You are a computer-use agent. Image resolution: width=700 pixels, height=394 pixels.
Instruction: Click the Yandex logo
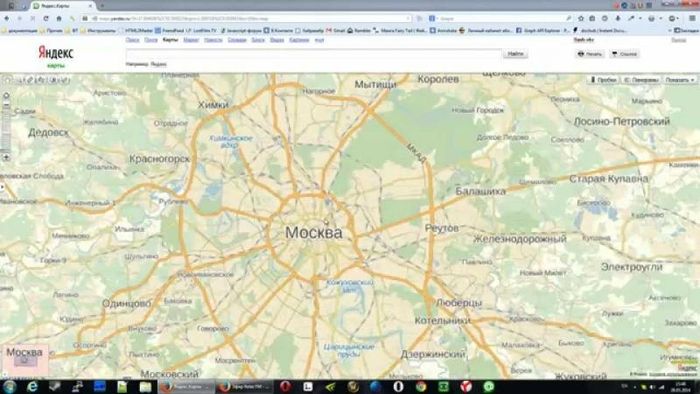[x=56, y=53]
